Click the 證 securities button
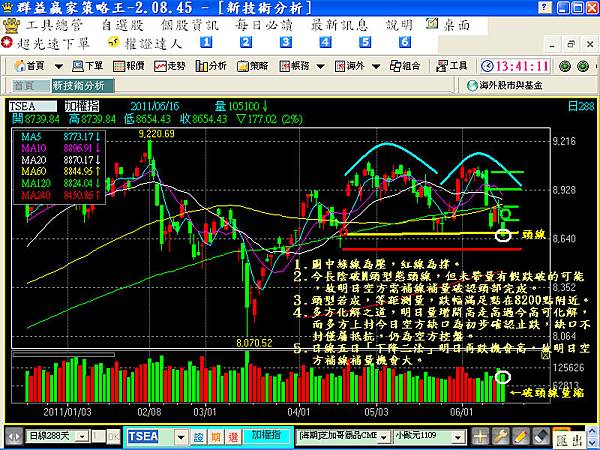600x450 pixels. point(198,436)
